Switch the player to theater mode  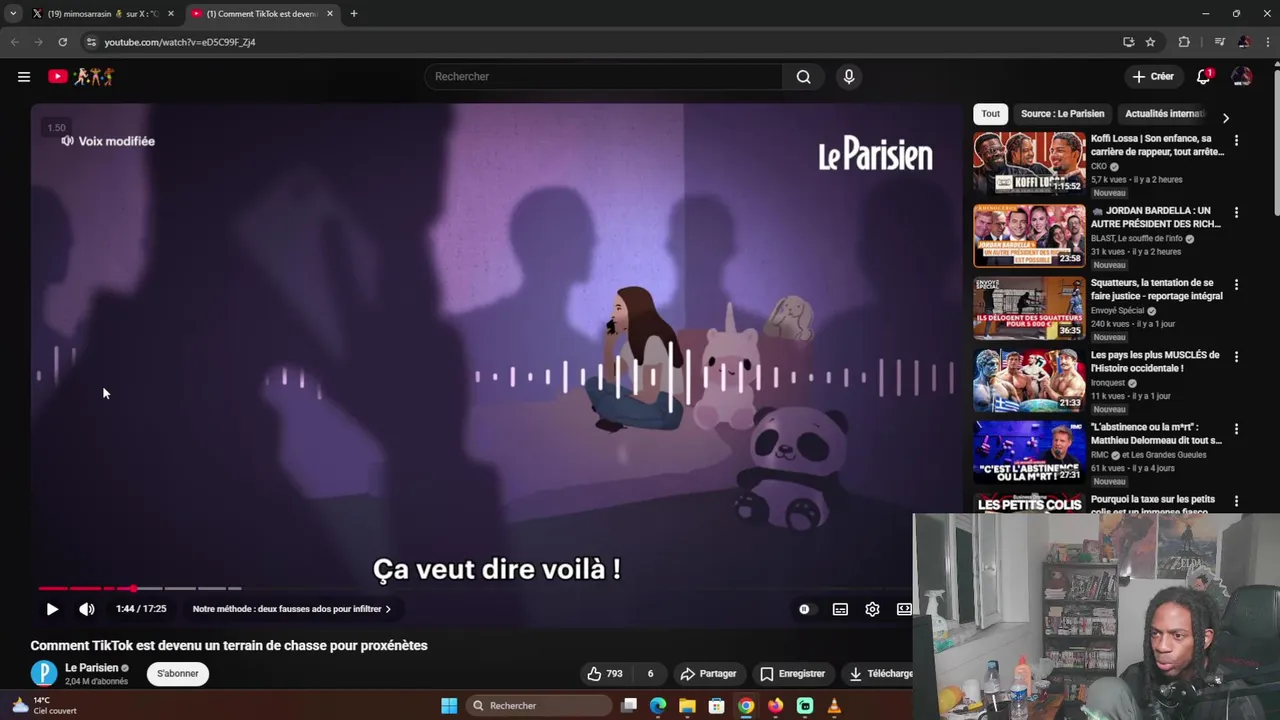point(904,609)
